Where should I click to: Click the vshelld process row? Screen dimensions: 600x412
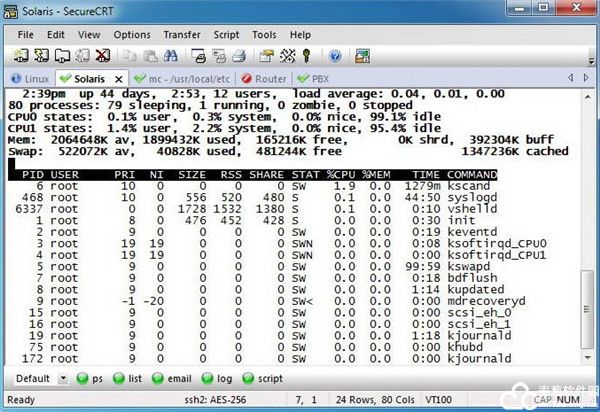(253, 209)
